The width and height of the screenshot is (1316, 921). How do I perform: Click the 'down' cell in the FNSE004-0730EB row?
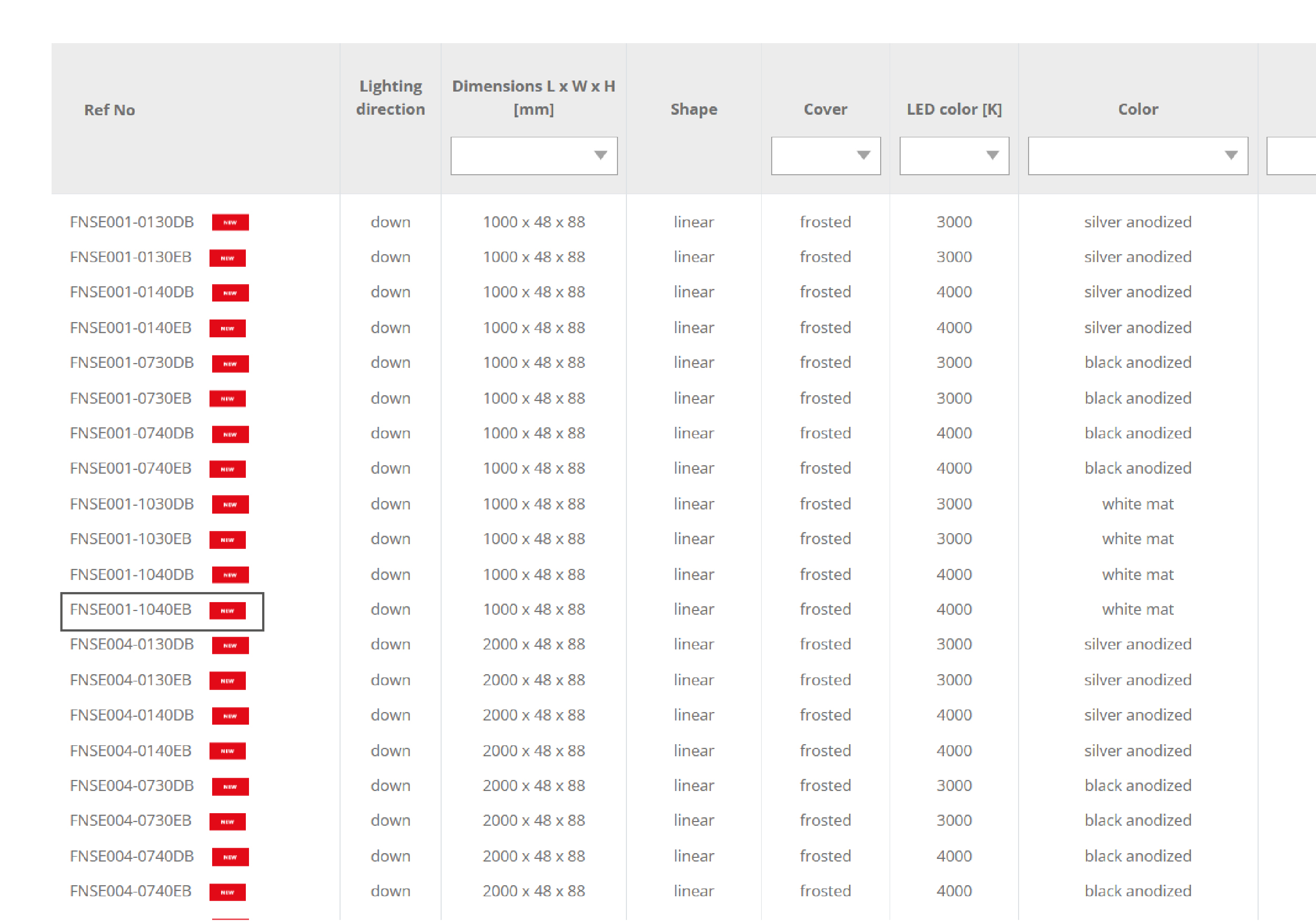(x=391, y=820)
